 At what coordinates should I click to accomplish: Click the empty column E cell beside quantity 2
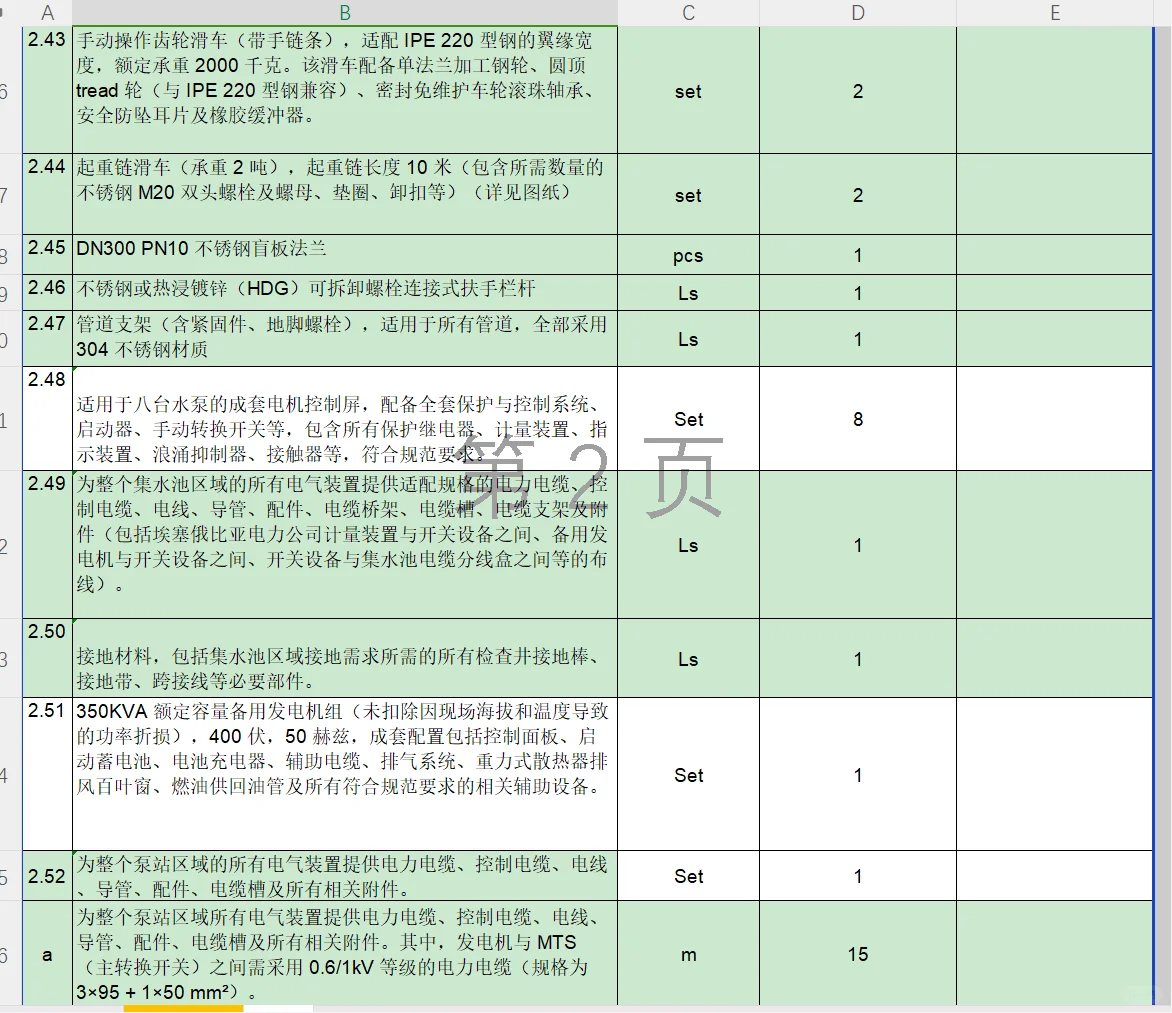click(1055, 92)
